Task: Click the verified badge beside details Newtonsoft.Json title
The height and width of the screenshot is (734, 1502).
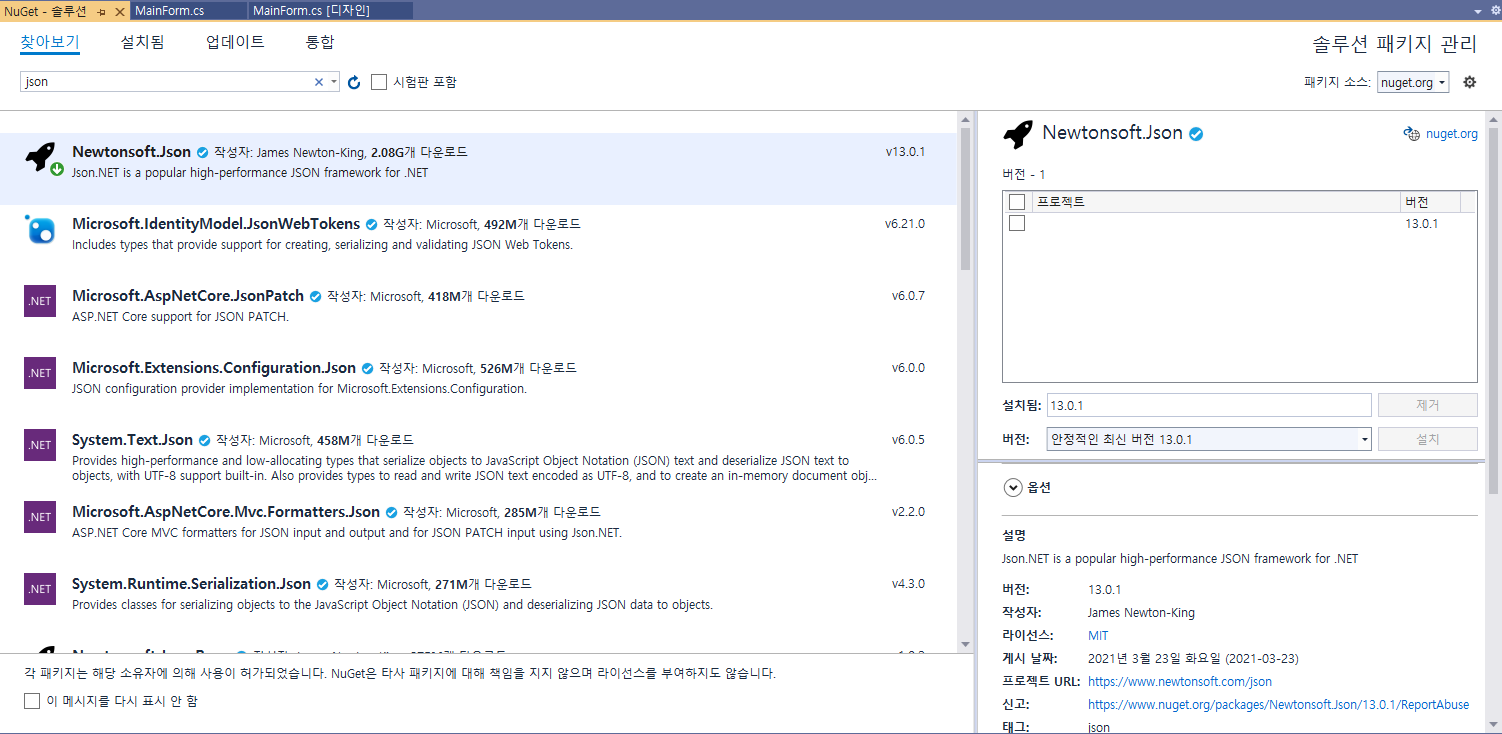Action: tap(1195, 134)
